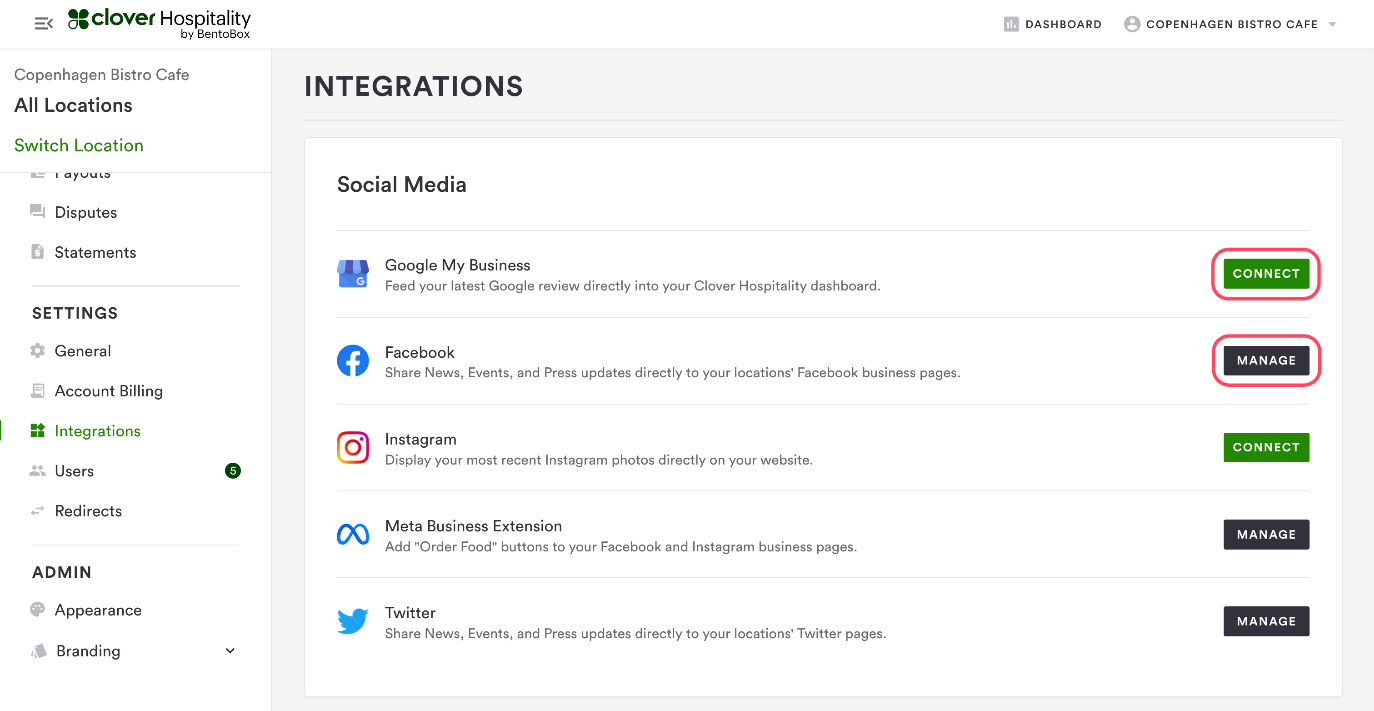This screenshot has width=1374, height=711.
Task: Click the Clover Hospitality logo
Action: tap(159, 23)
